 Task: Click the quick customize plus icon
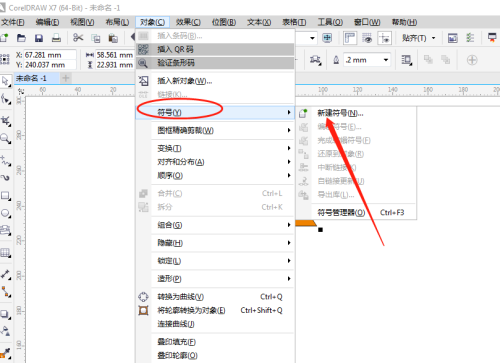tap(472, 60)
